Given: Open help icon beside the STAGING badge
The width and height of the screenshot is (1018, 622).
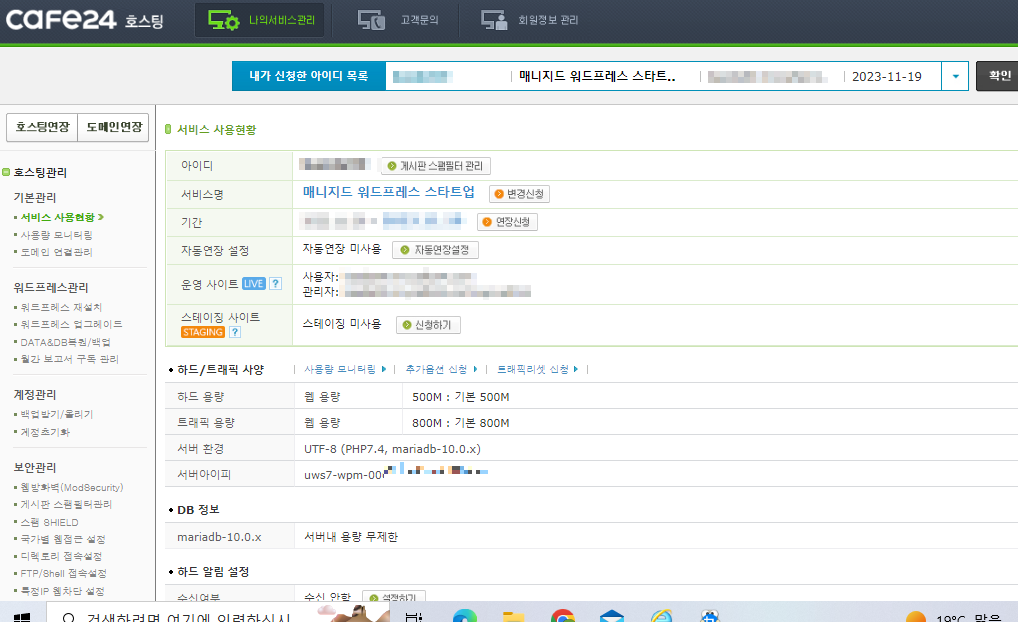Looking at the screenshot, I should [x=235, y=332].
